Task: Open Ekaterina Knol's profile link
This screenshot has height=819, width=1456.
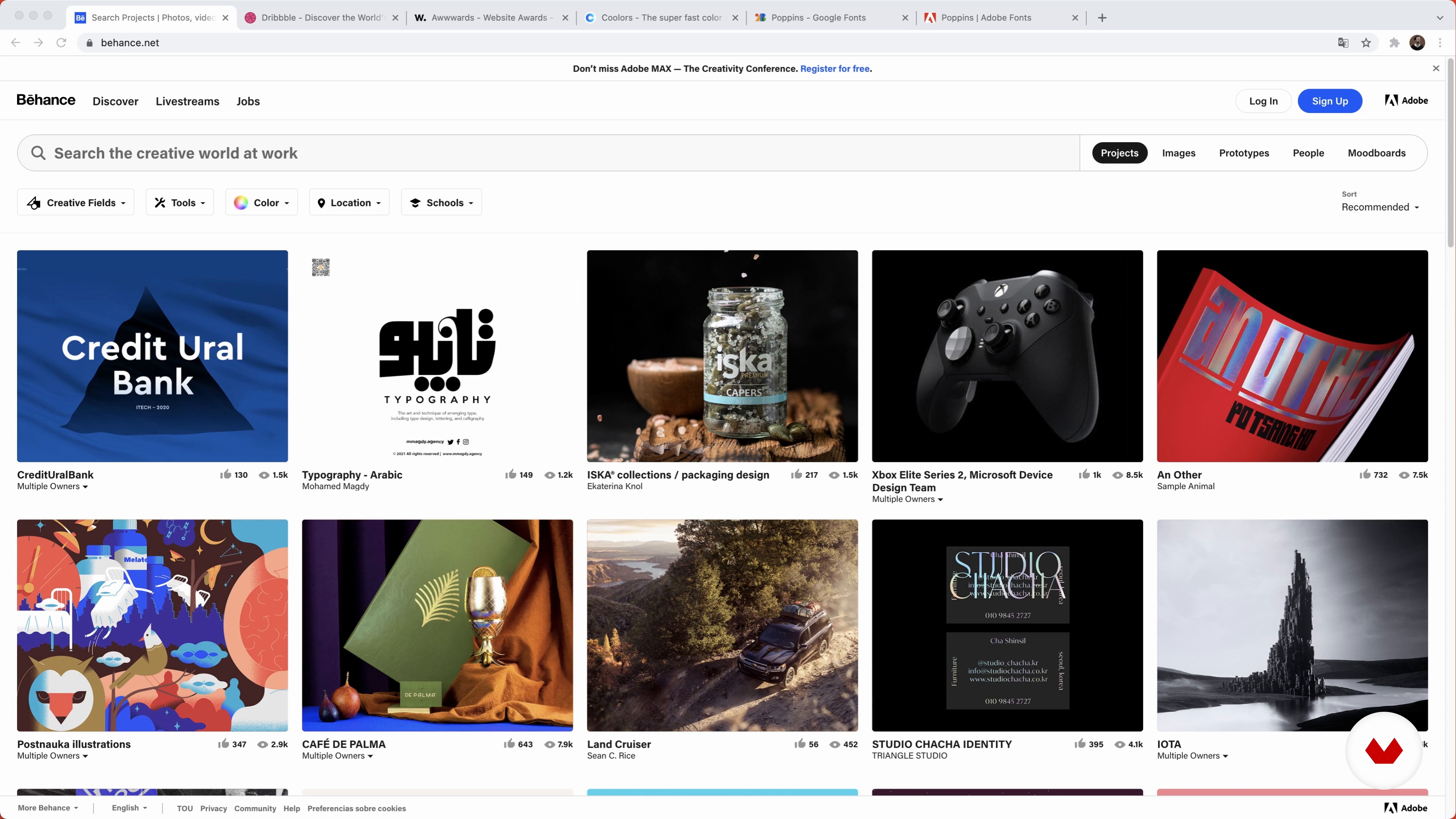Action: click(614, 486)
